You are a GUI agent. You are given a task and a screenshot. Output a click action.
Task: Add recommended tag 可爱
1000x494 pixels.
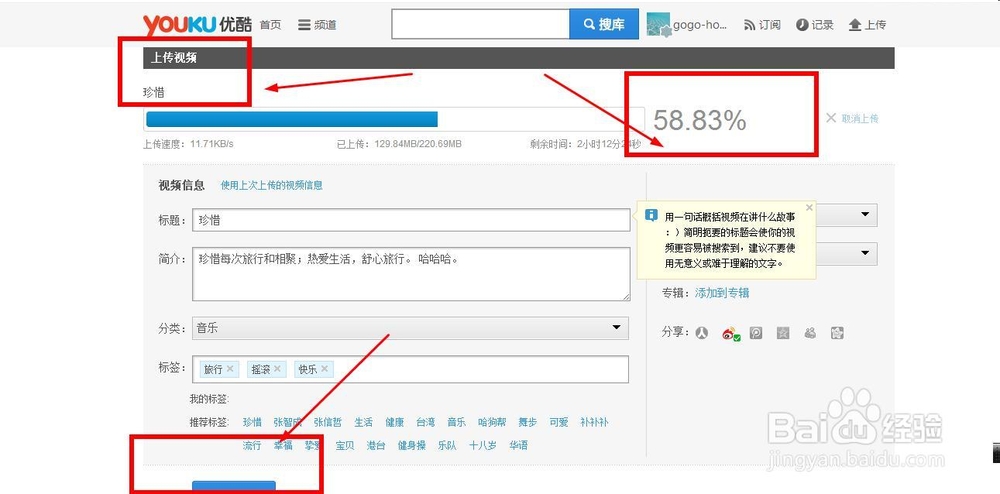pyautogui.click(x=559, y=423)
